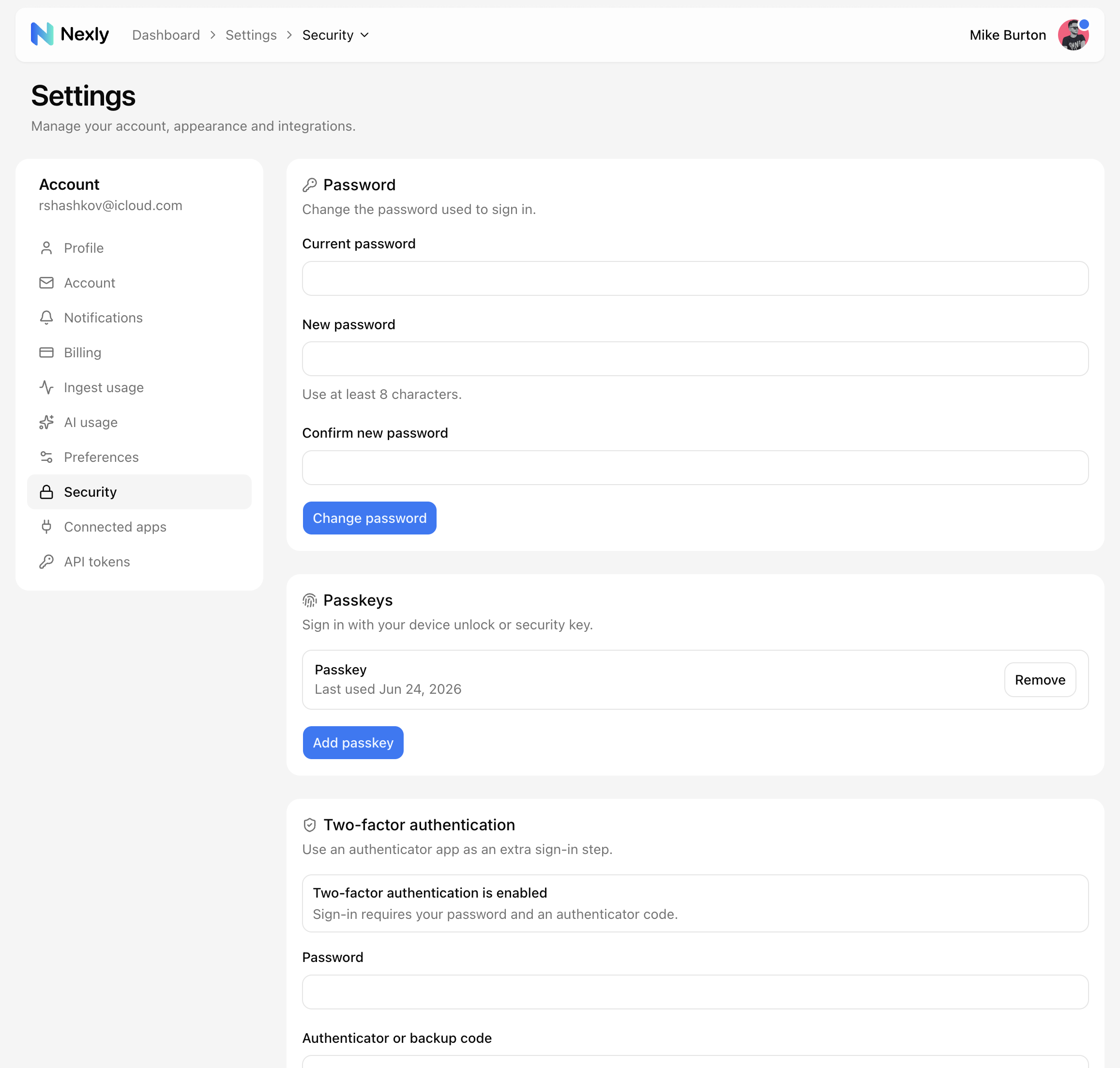The width and height of the screenshot is (1120, 1068).
Task: Click the Profile person icon
Action: (46, 248)
